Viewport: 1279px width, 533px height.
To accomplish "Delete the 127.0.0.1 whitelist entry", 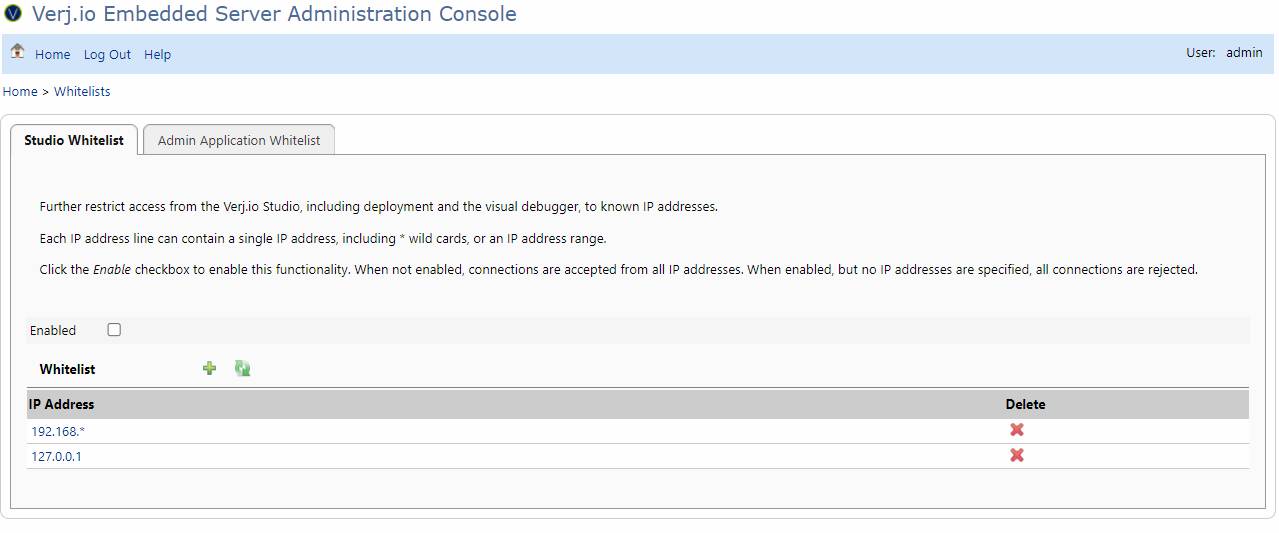I will pyautogui.click(x=1016, y=456).
